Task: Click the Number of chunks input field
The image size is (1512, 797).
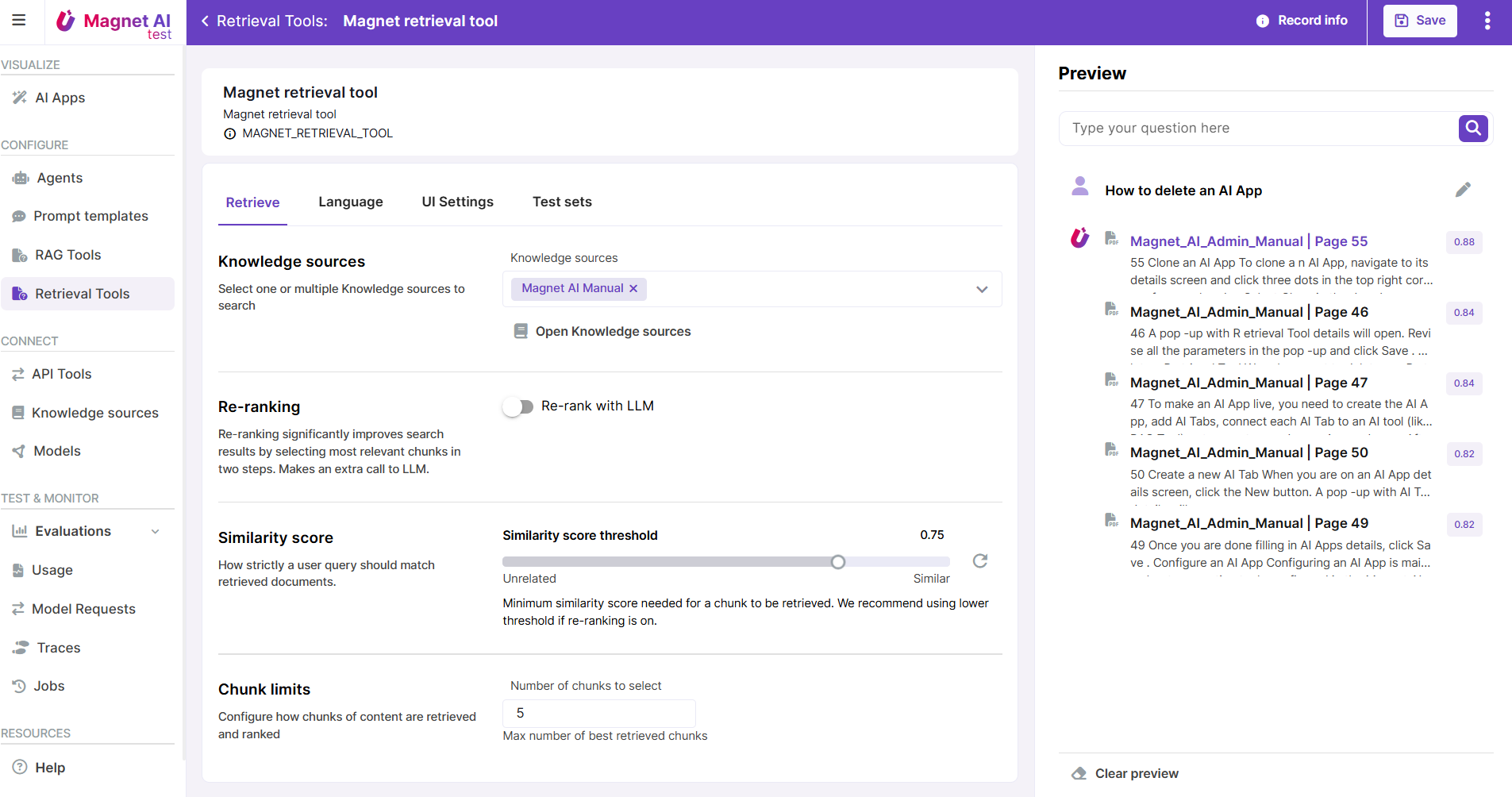Action: [x=599, y=713]
